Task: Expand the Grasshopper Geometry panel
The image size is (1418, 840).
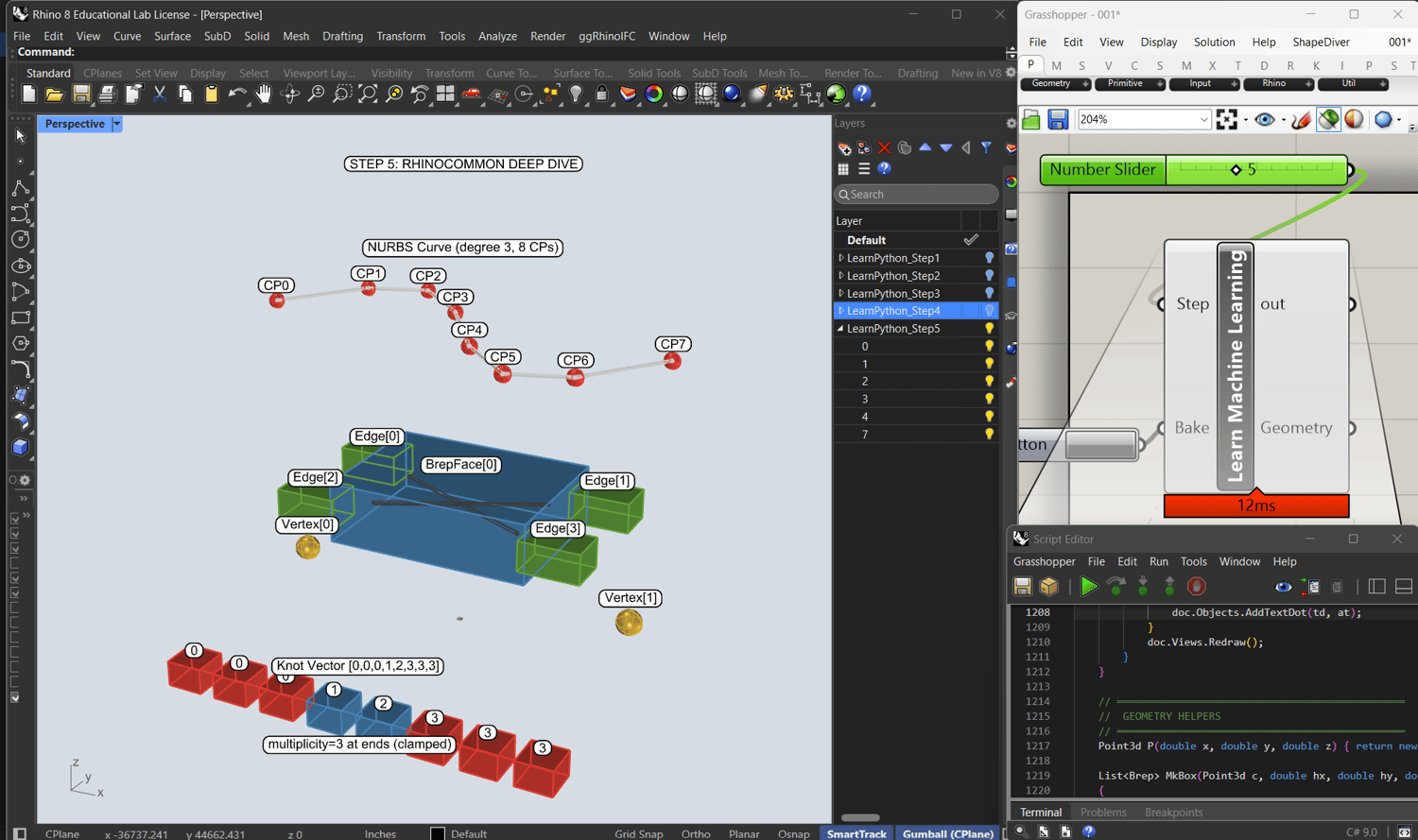Action: (1056, 84)
